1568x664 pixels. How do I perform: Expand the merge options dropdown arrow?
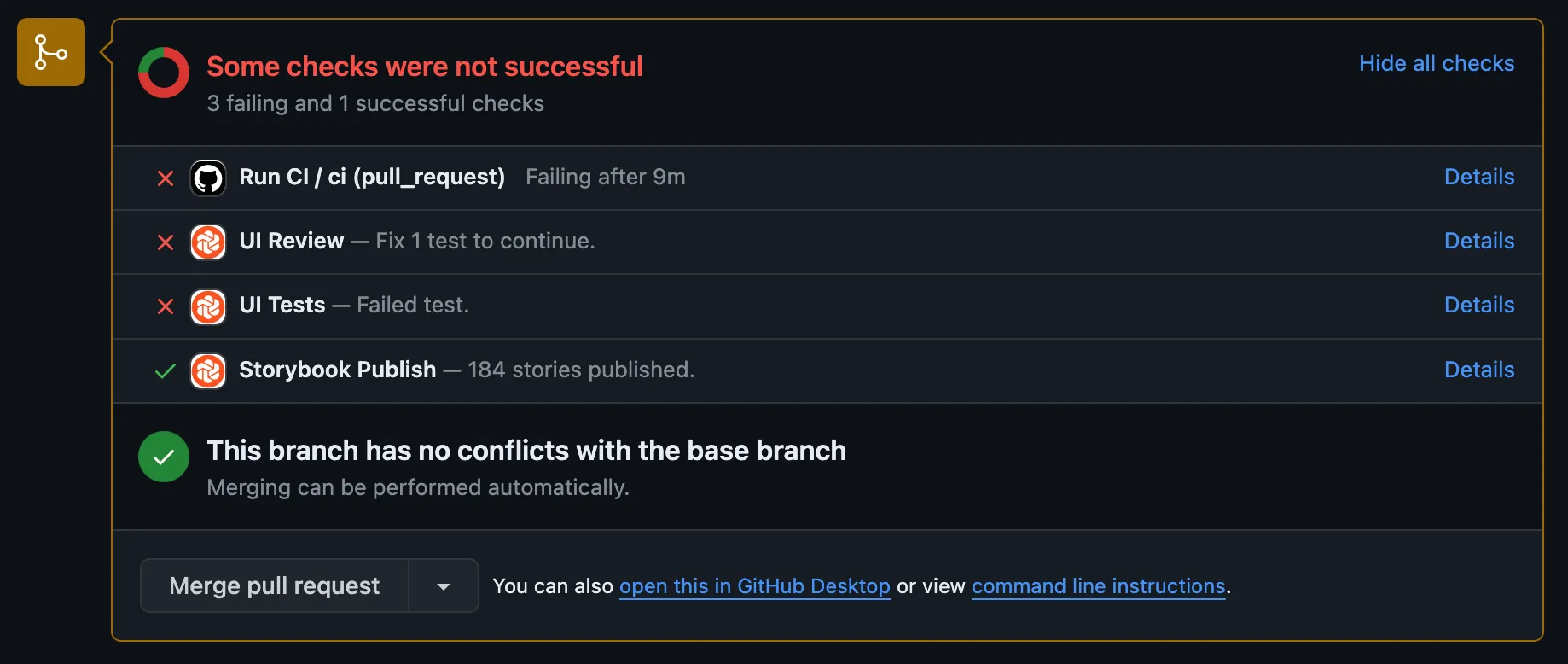tap(443, 585)
